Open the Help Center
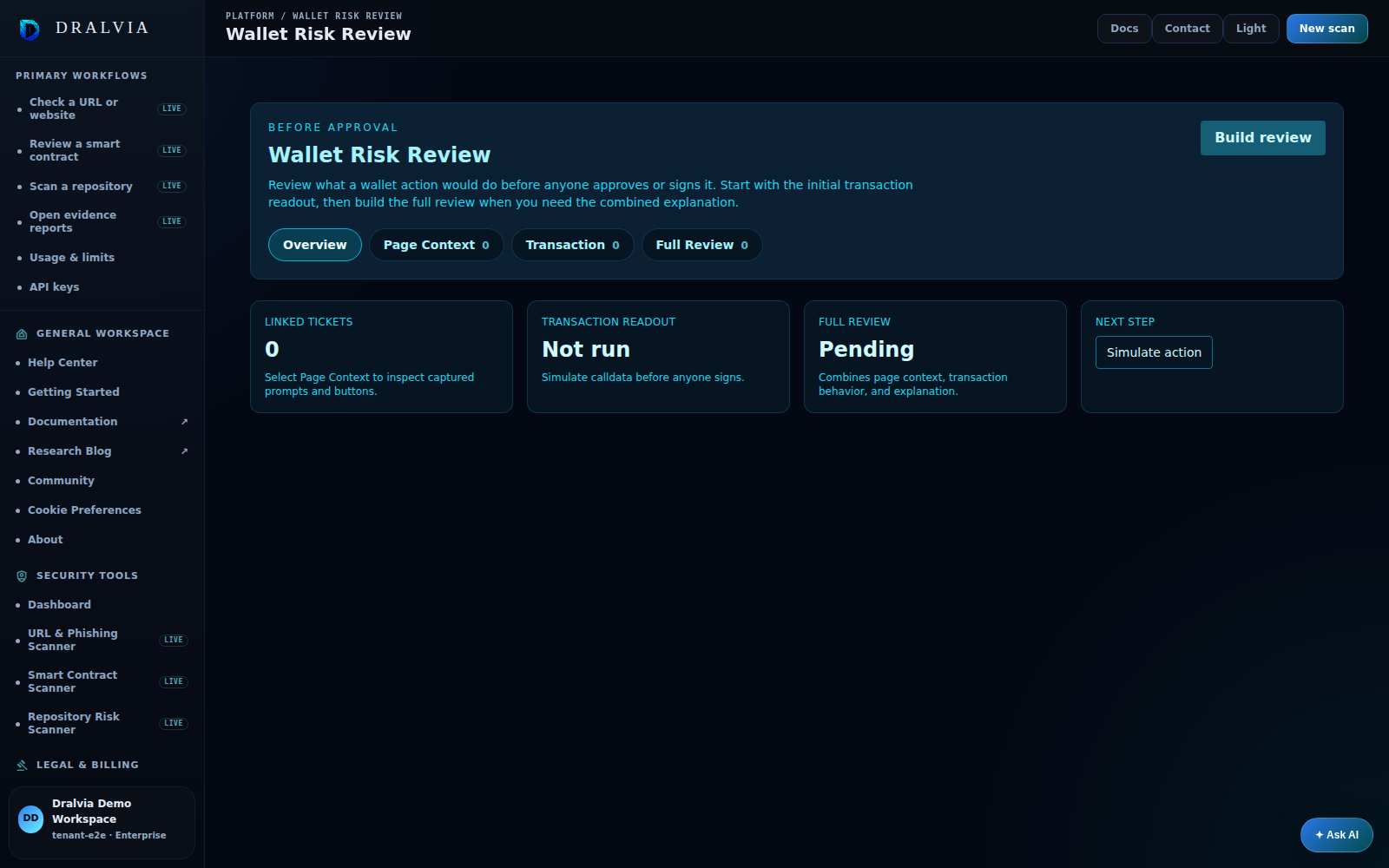The width and height of the screenshot is (1389, 868). point(102,363)
